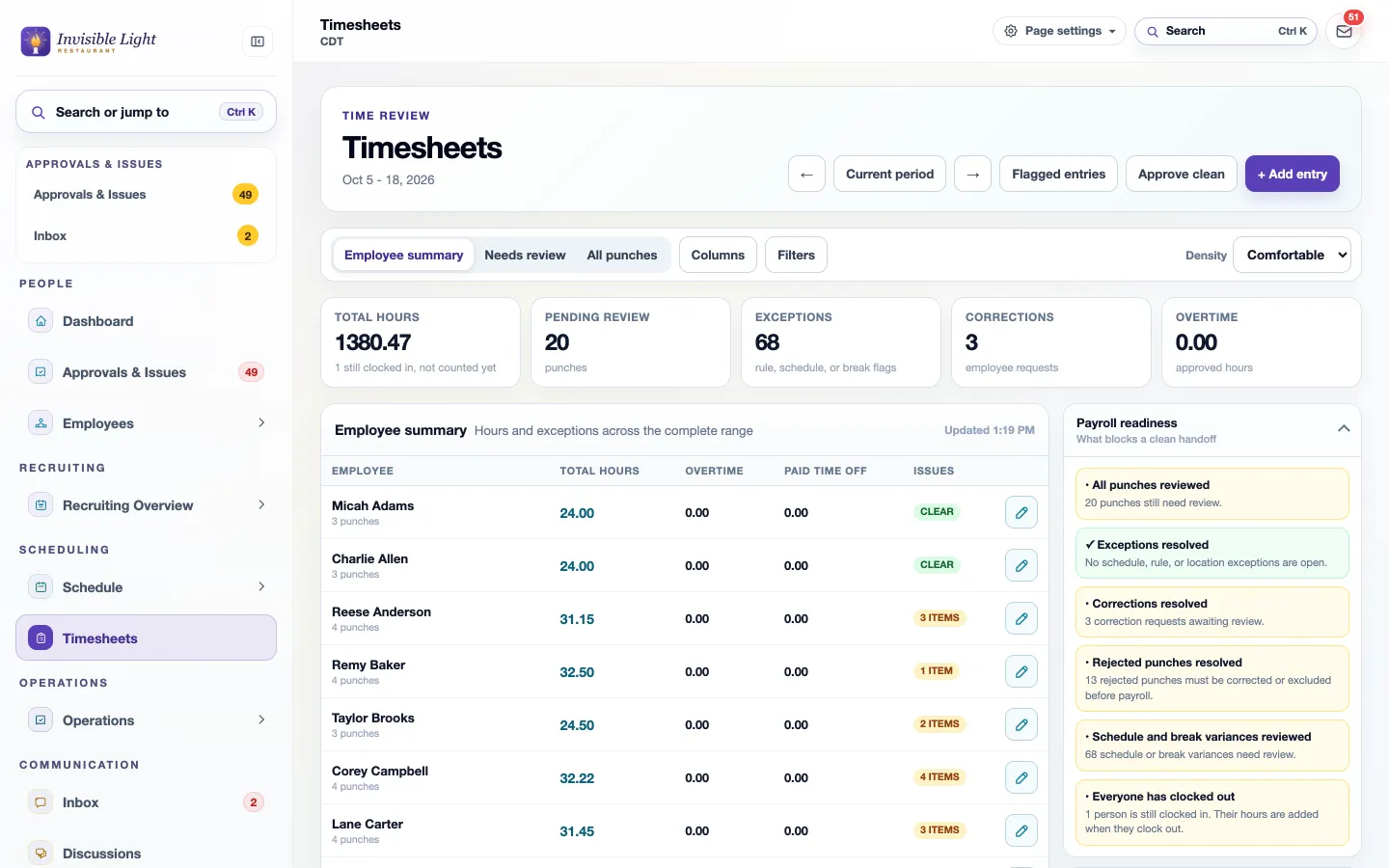Edit Lane Carter timesheet row
The width and height of the screenshot is (1389, 868).
coord(1021,831)
